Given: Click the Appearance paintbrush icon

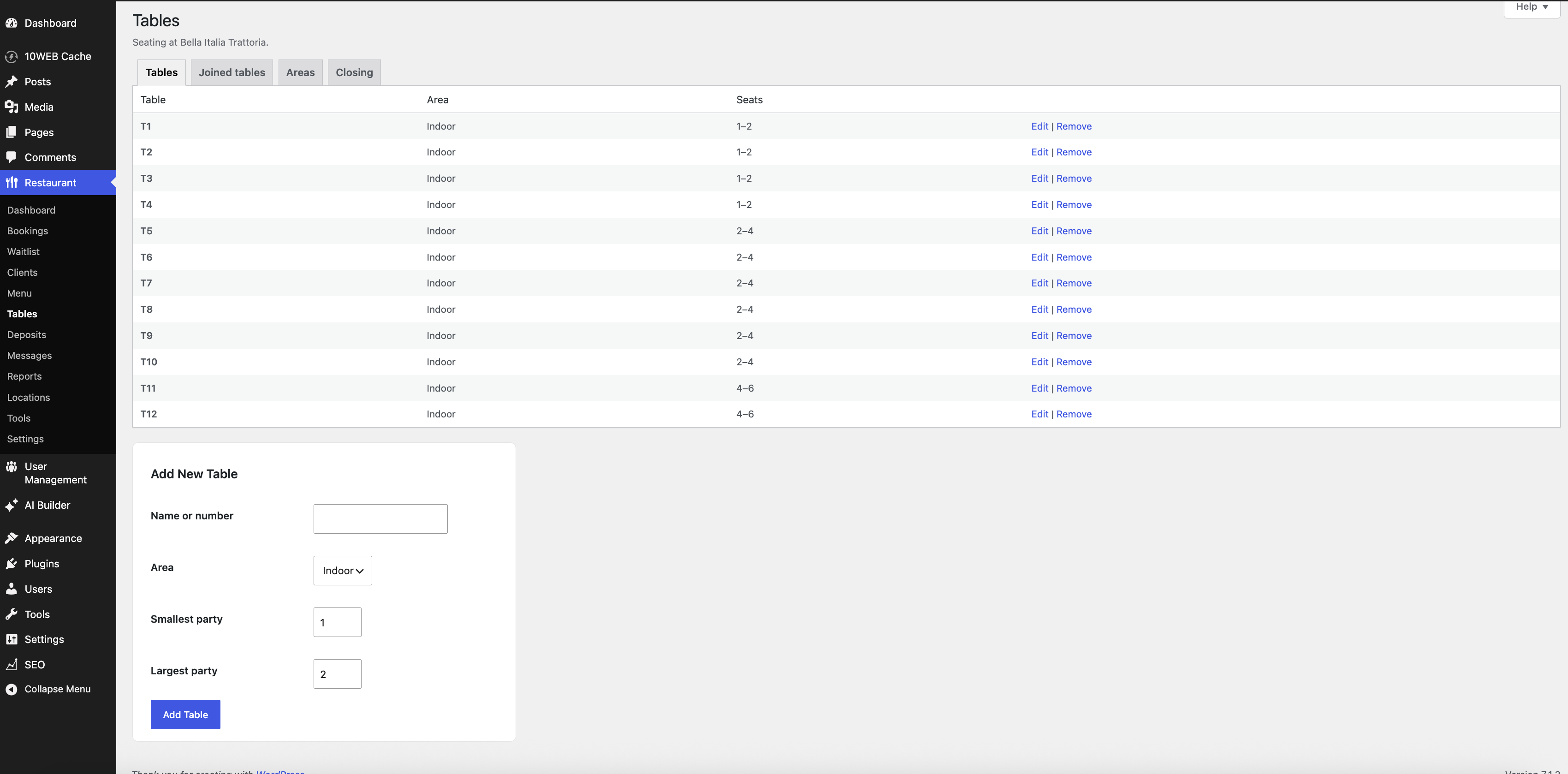Looking at the screenshot, I should (x=12, y=538).
